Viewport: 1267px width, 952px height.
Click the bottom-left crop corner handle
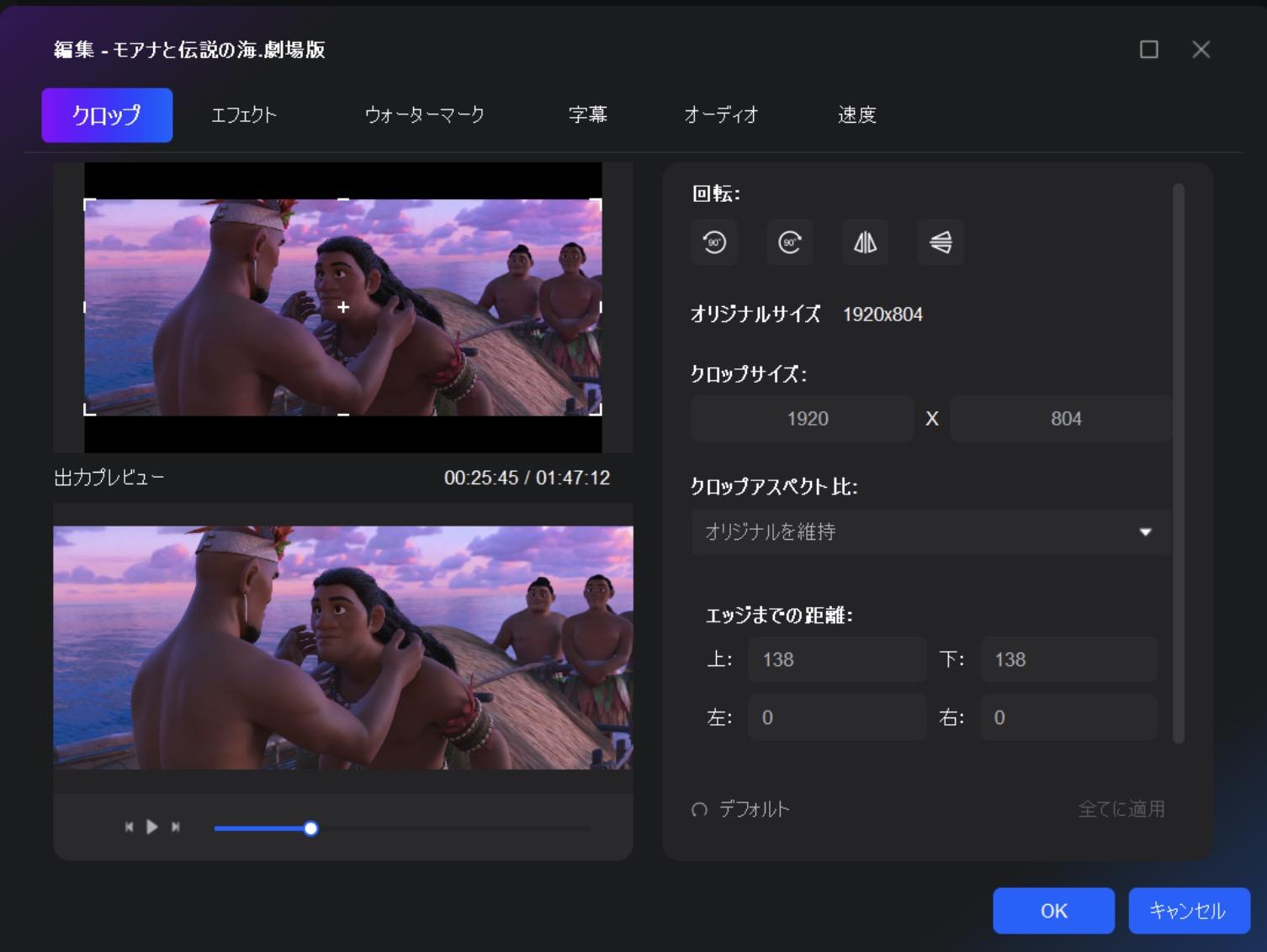click(x=89, y=410)
